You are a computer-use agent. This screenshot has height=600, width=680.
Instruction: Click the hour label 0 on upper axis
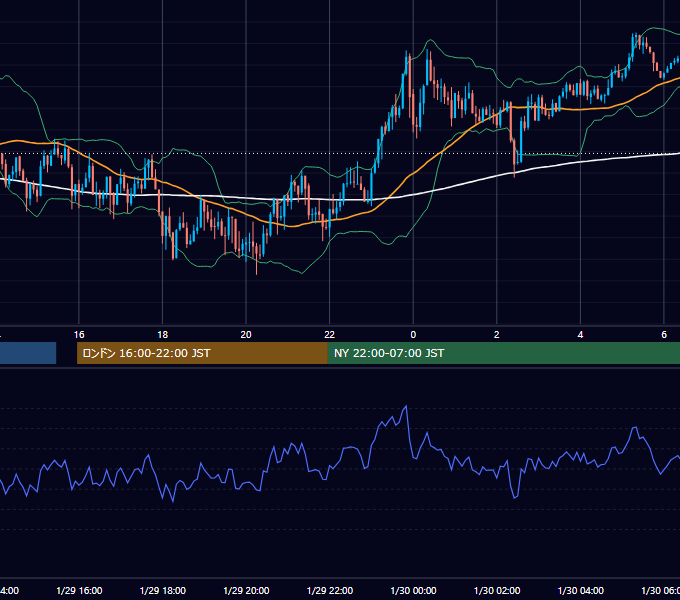coord(413,334)
